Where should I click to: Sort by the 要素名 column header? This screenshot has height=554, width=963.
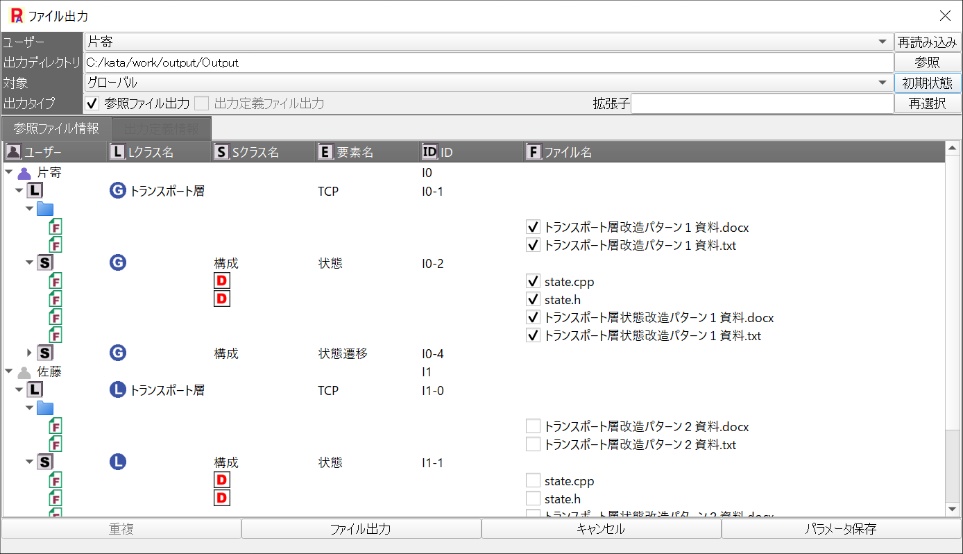[367, 152]
